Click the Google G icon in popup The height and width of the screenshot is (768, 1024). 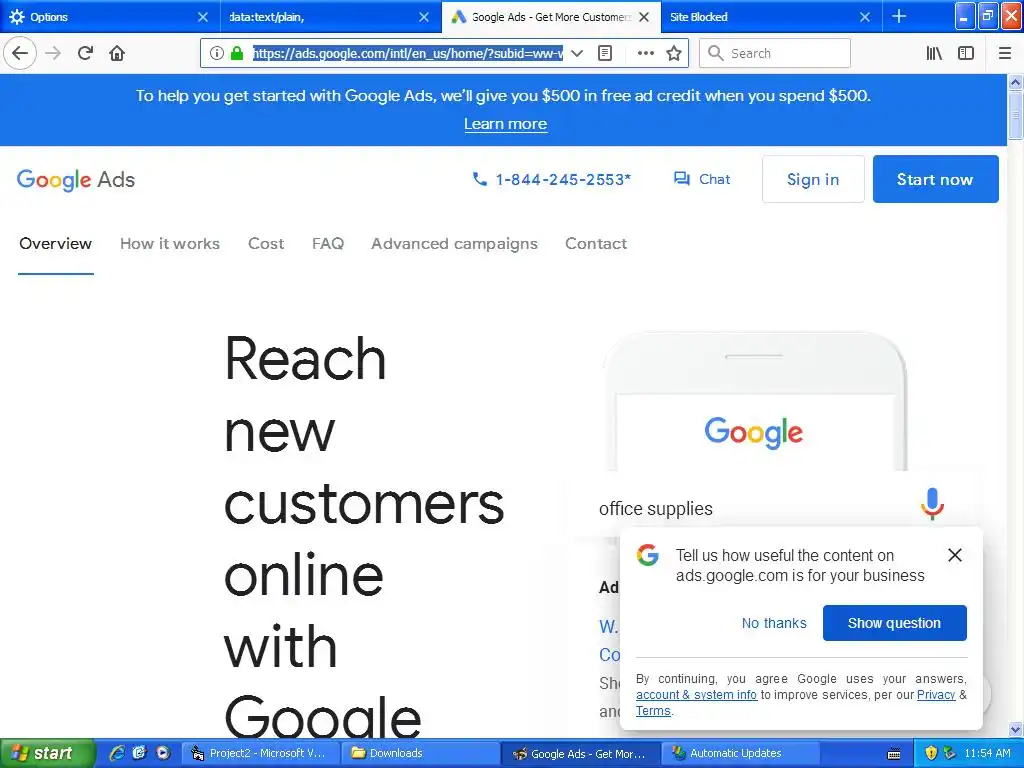point(648,554)
